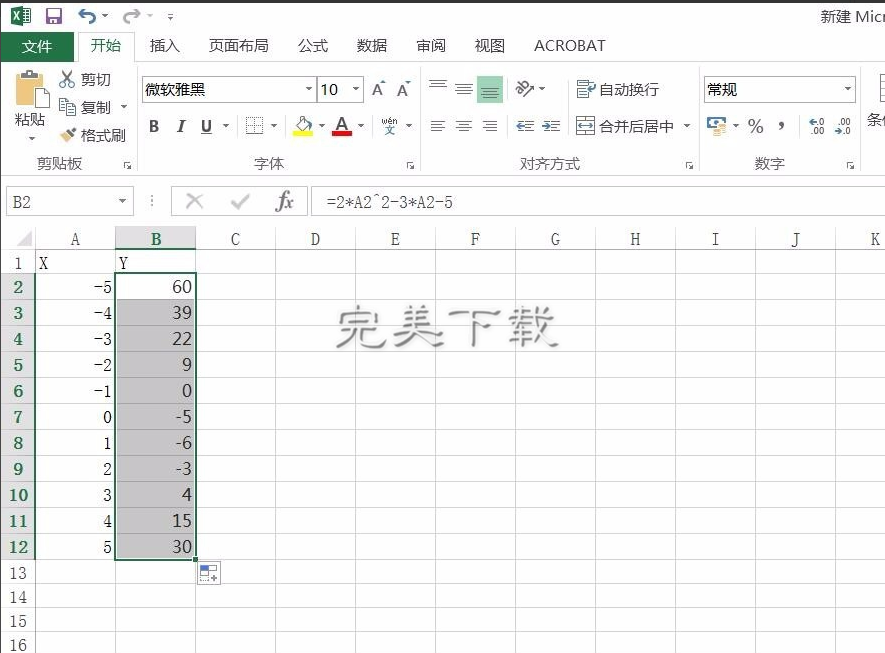
Task: Decrease indent icon
Action: click(525, 126)
